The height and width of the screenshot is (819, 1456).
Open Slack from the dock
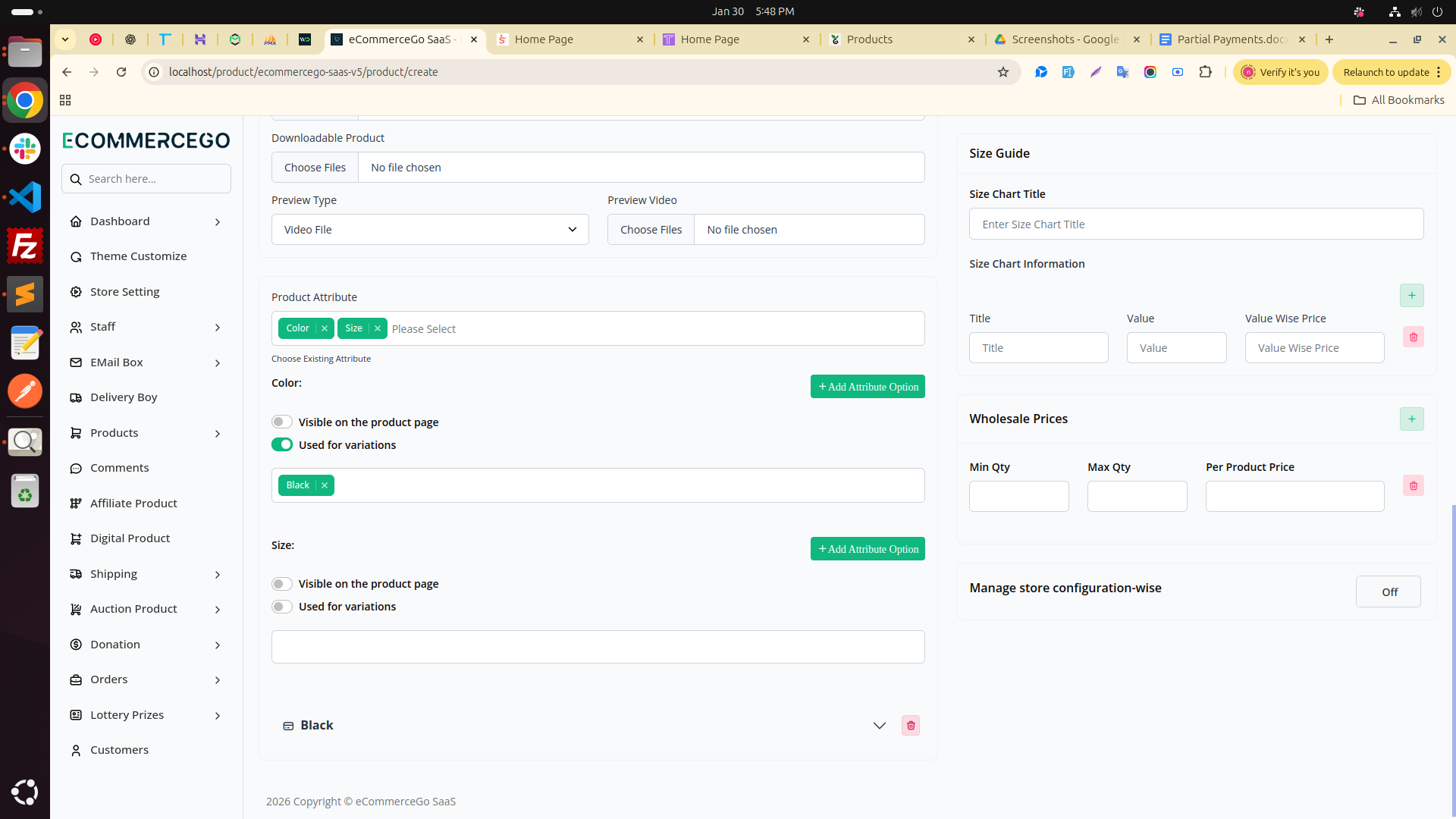coord(25,149)
